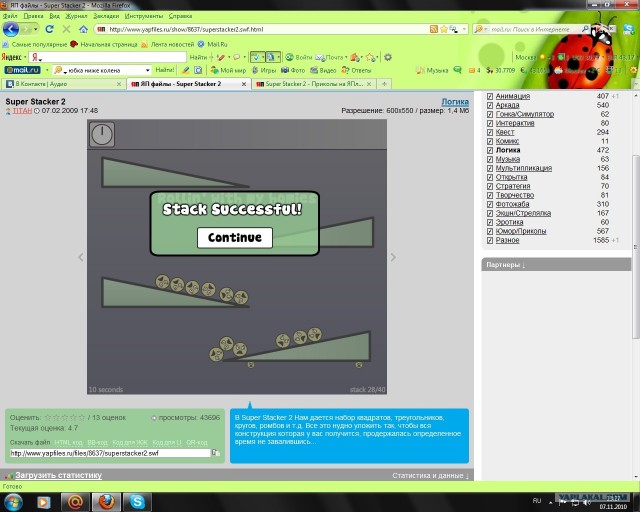Expand Статистика и данные section
The width and height of the screenshot is (640, 512).
431,475
